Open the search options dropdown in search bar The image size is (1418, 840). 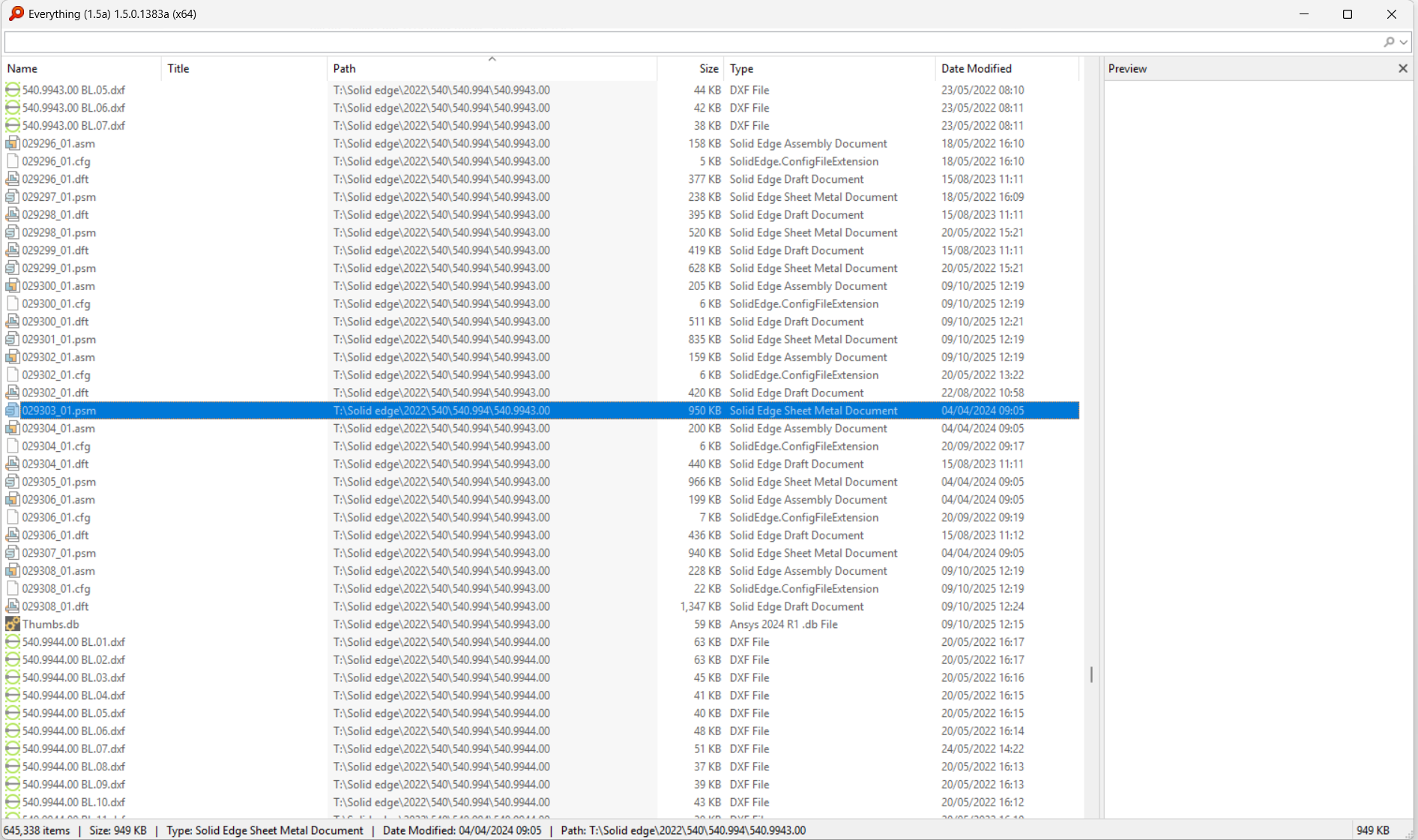tap(1402, 42)
